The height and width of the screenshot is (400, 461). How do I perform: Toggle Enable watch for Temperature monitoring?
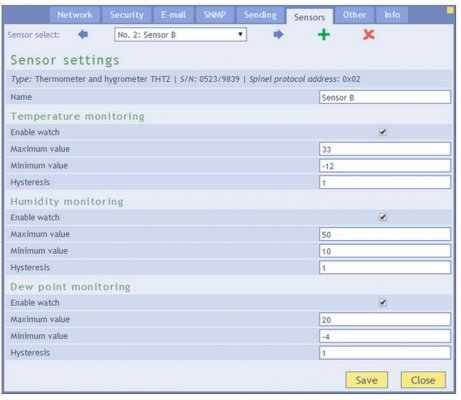point(383,132)
